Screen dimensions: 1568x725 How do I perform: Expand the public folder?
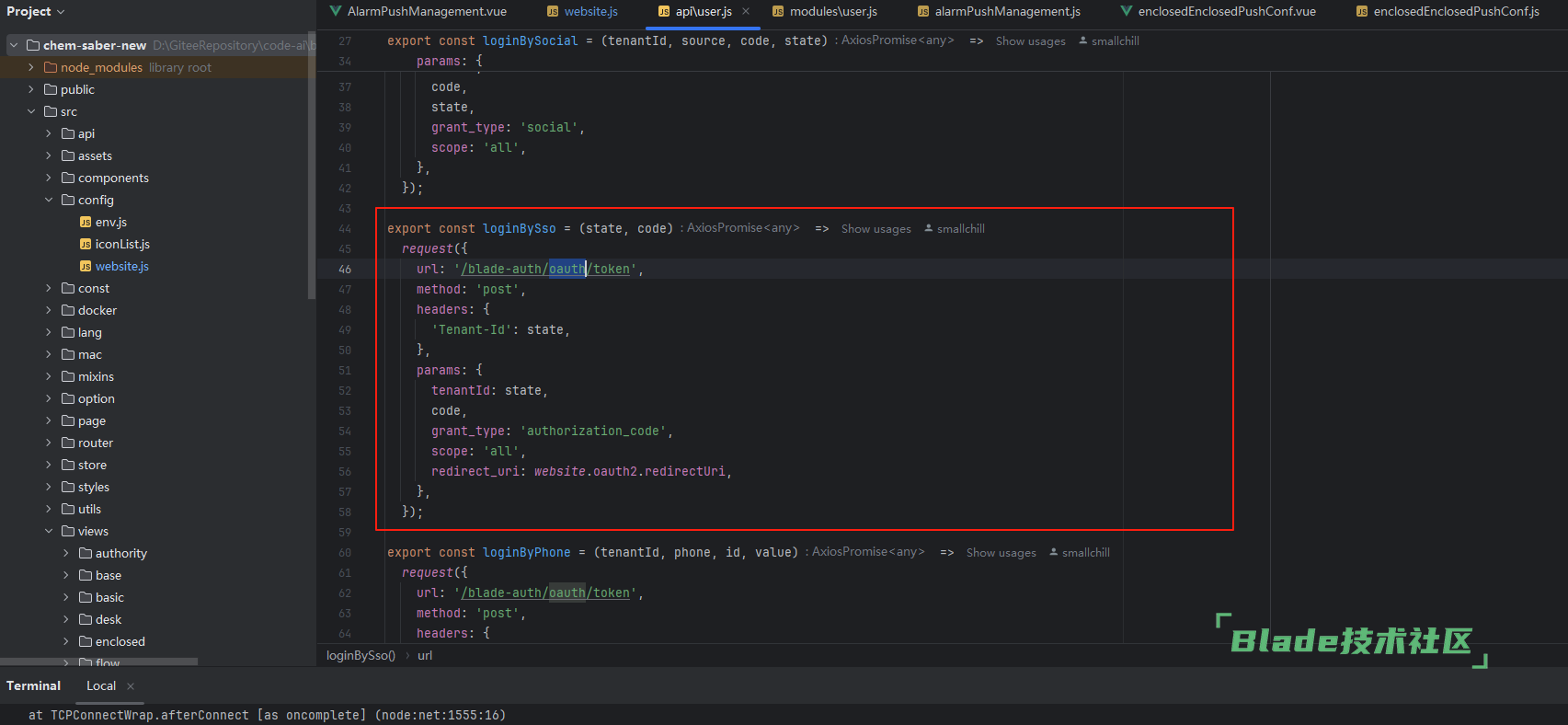pyautogui.click(x=31, y=89)
